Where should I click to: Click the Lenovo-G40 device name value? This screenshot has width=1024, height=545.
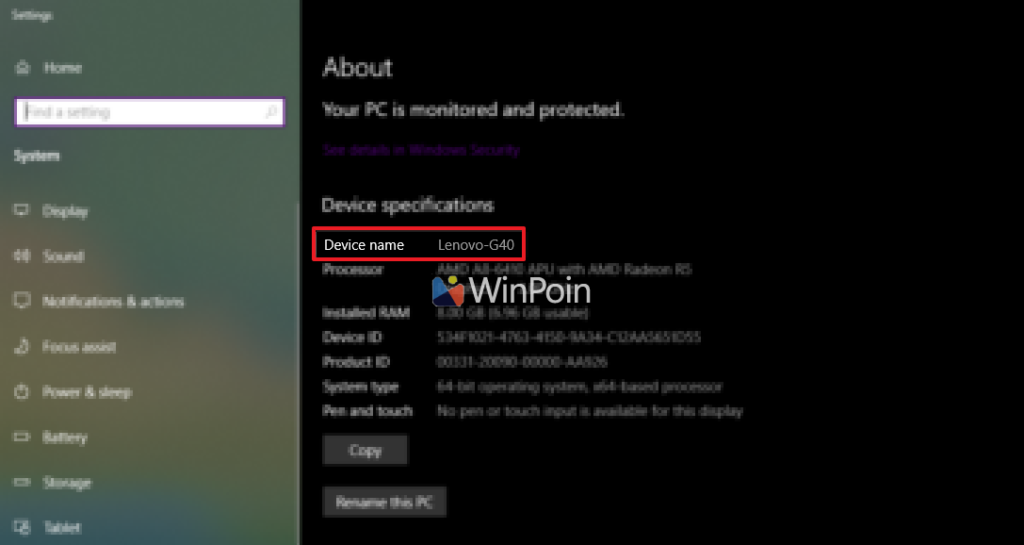(x=474, y=245)
